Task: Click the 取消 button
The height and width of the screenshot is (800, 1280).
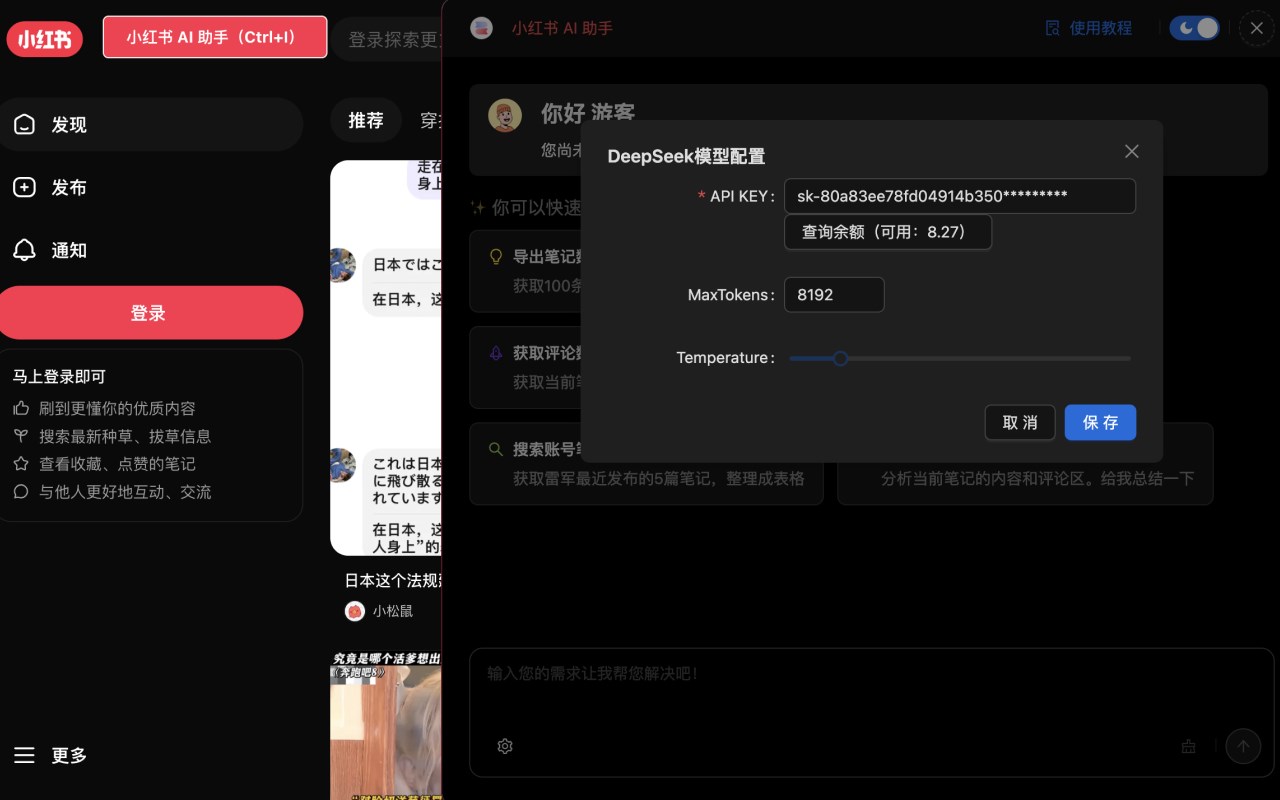Action: (x=1020, y=422)
